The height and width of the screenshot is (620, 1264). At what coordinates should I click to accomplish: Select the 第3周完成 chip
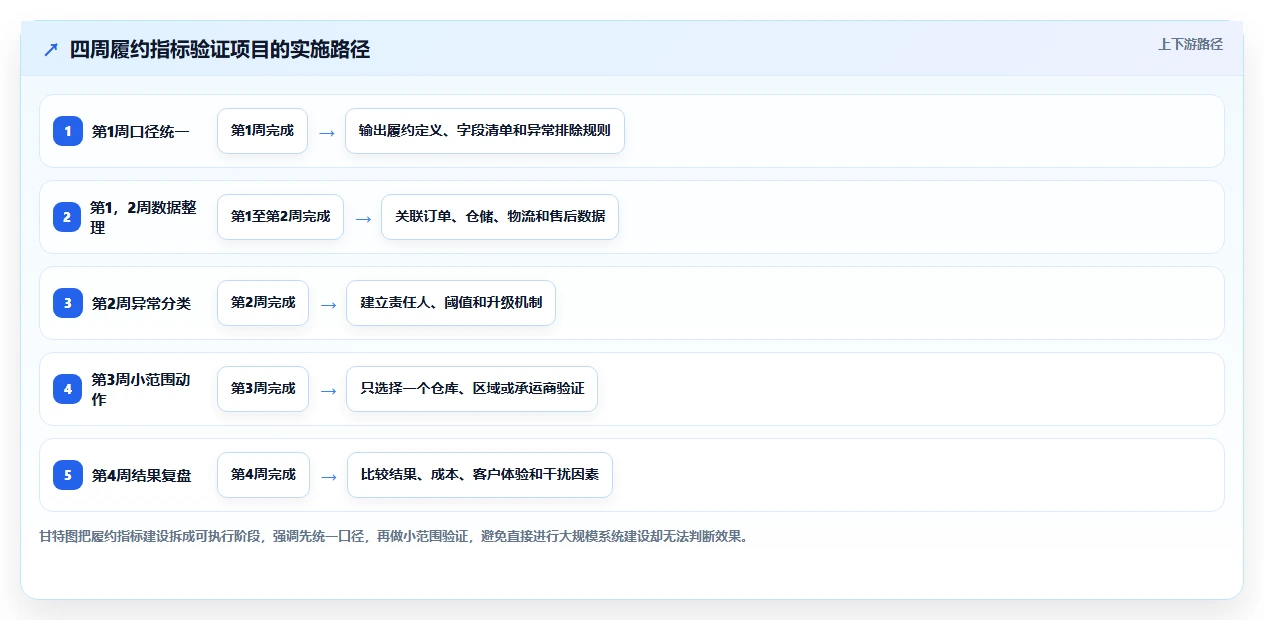[263, 389]
